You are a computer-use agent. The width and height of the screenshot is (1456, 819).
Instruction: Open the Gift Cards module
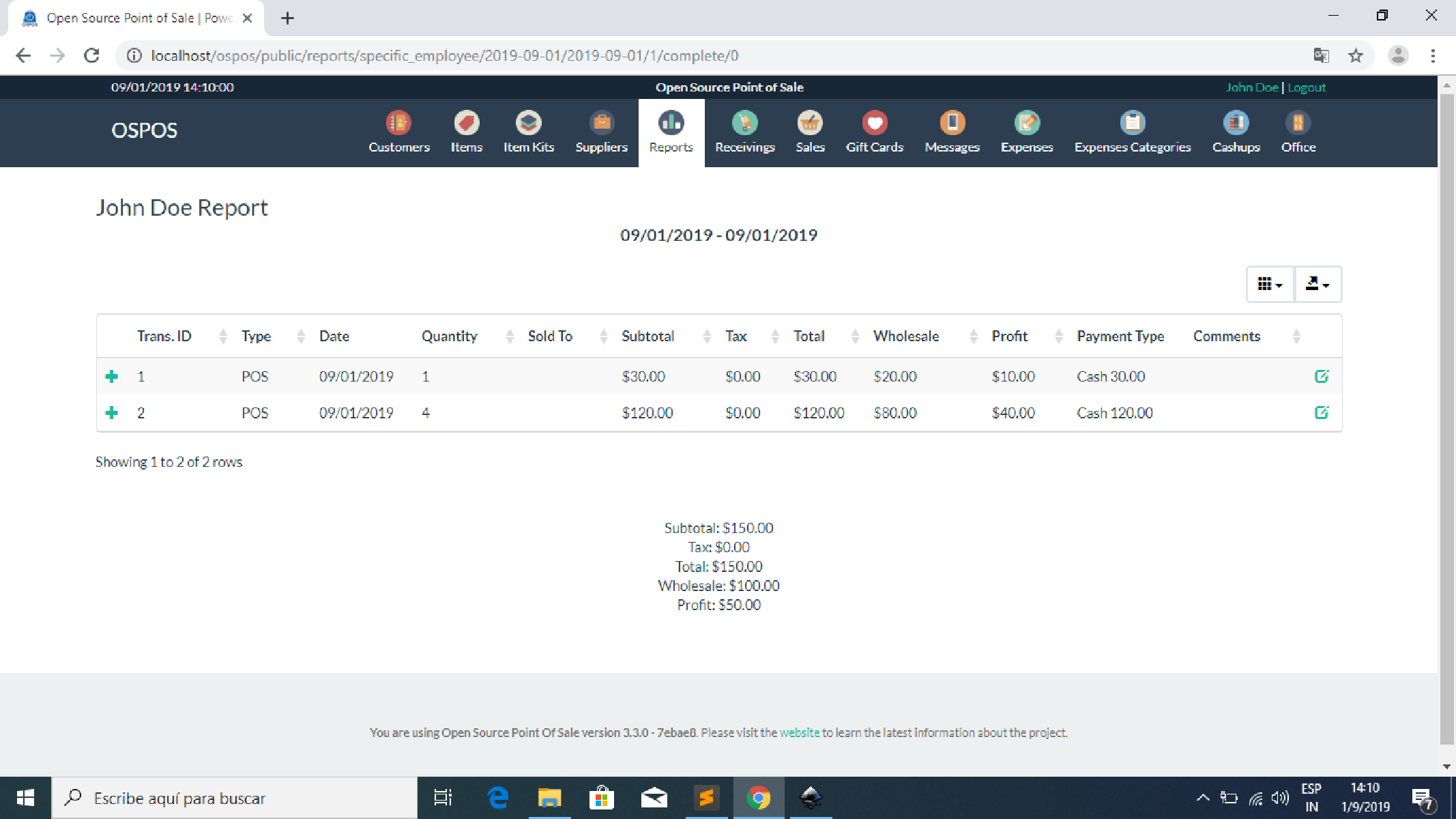tap(875, 132)
